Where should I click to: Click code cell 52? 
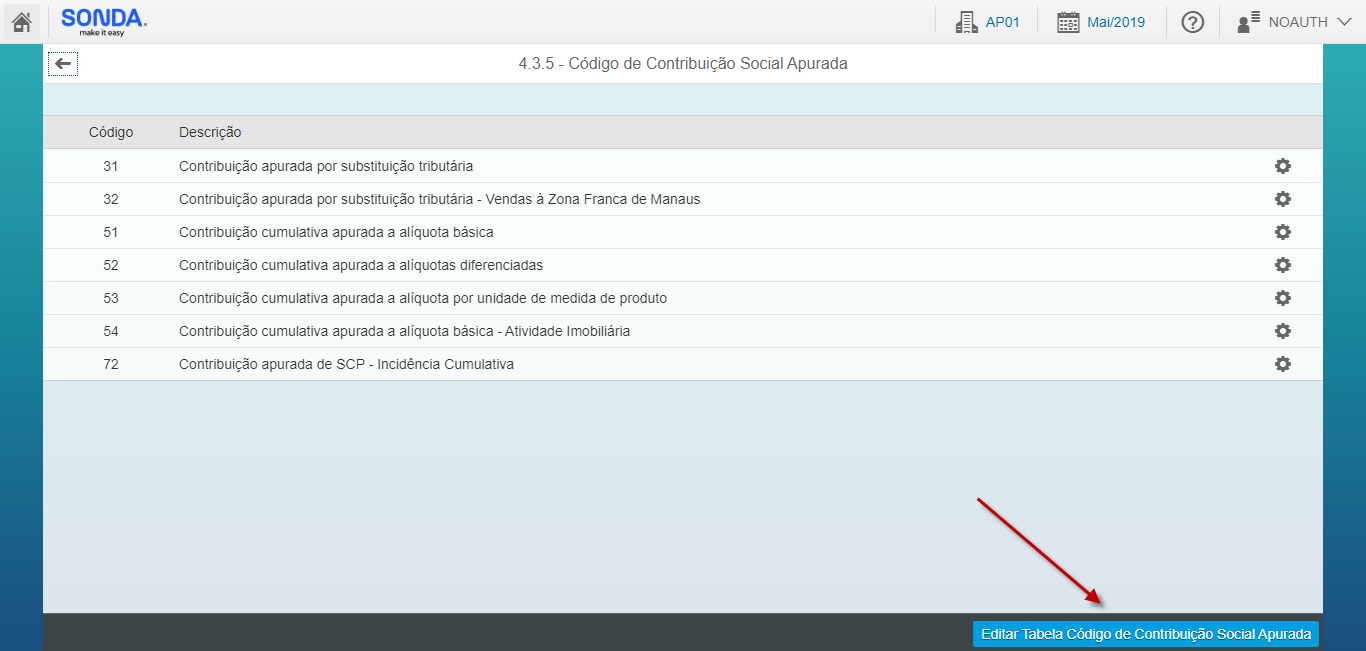[x=111, y=265]
